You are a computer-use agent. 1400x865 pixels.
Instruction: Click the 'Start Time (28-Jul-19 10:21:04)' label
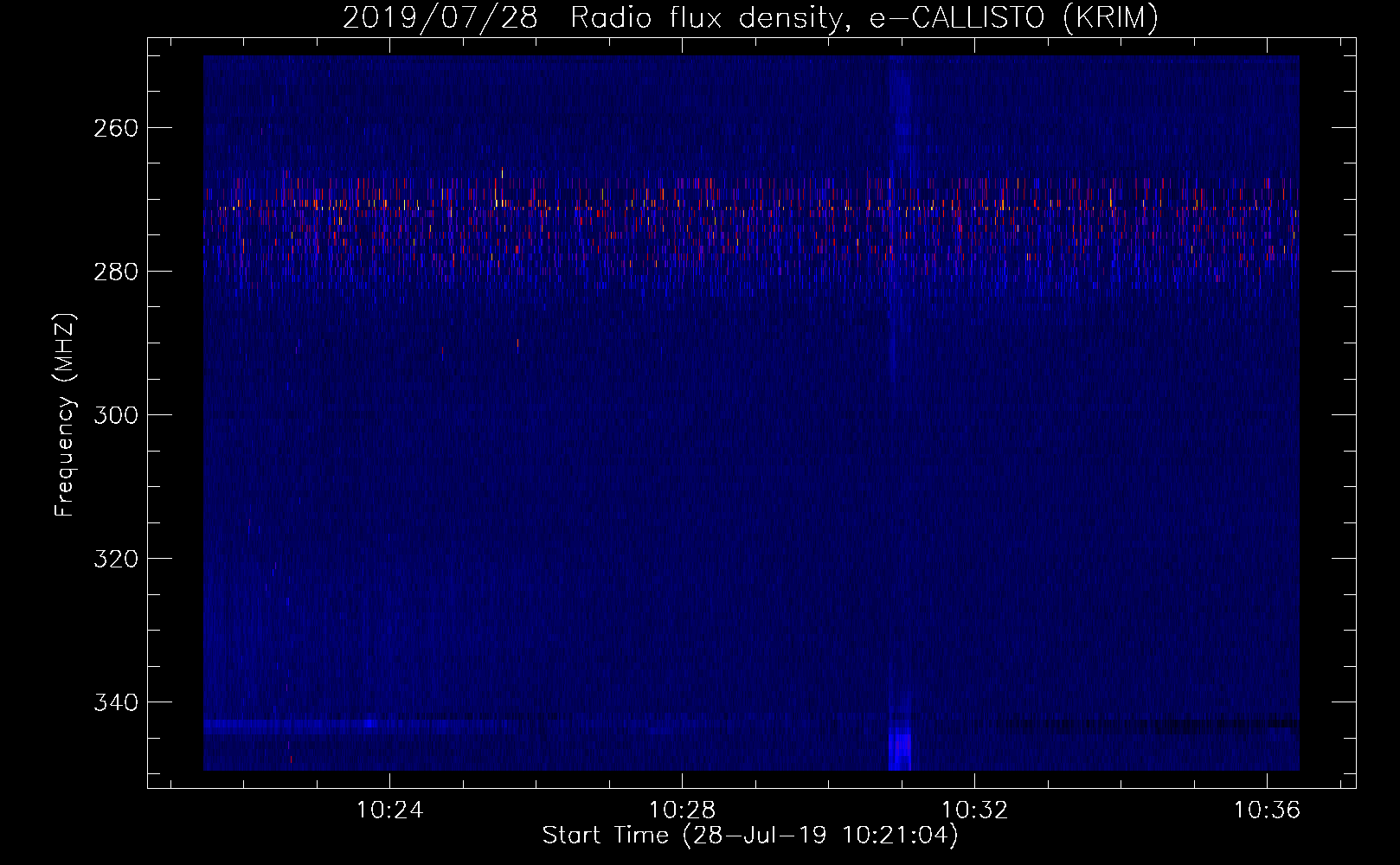(750, 836)
